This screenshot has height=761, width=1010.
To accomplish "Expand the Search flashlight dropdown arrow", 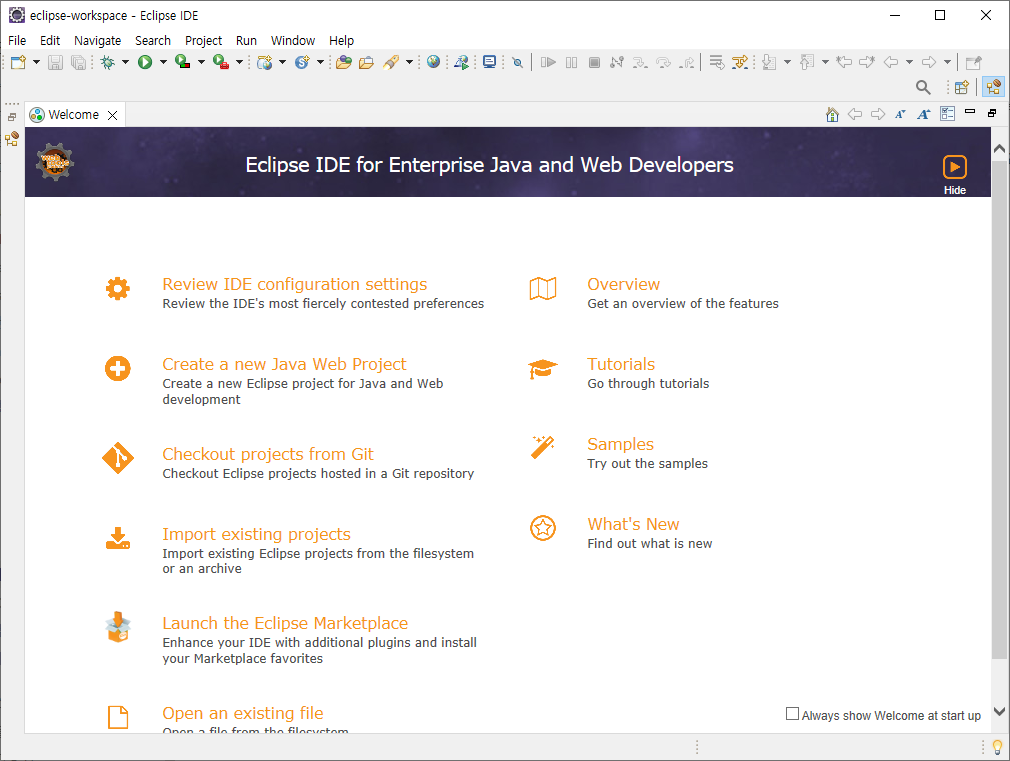I will pyautogui.click(x=409, y=63).
